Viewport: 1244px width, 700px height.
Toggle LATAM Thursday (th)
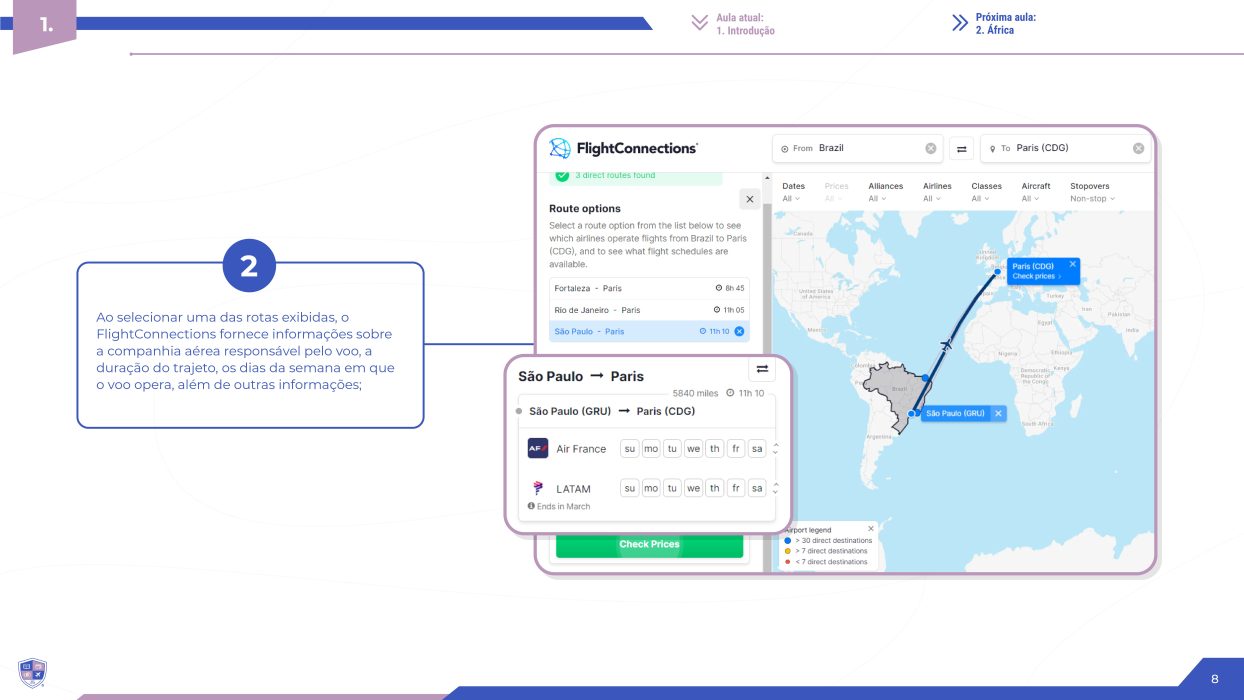tap(715, 488)
